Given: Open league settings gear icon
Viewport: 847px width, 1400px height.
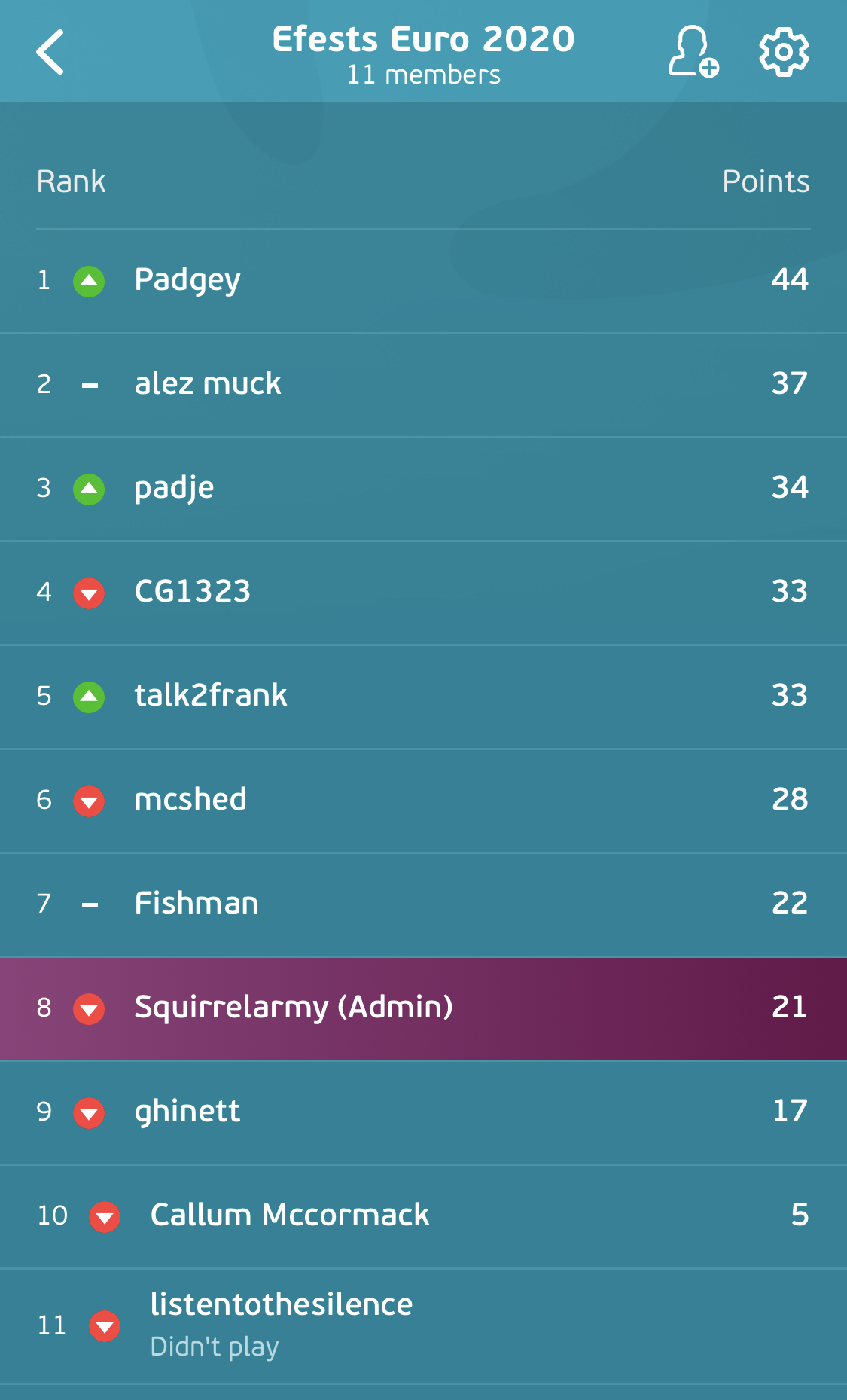Looking at the screenshot, I should pos(784,52).
